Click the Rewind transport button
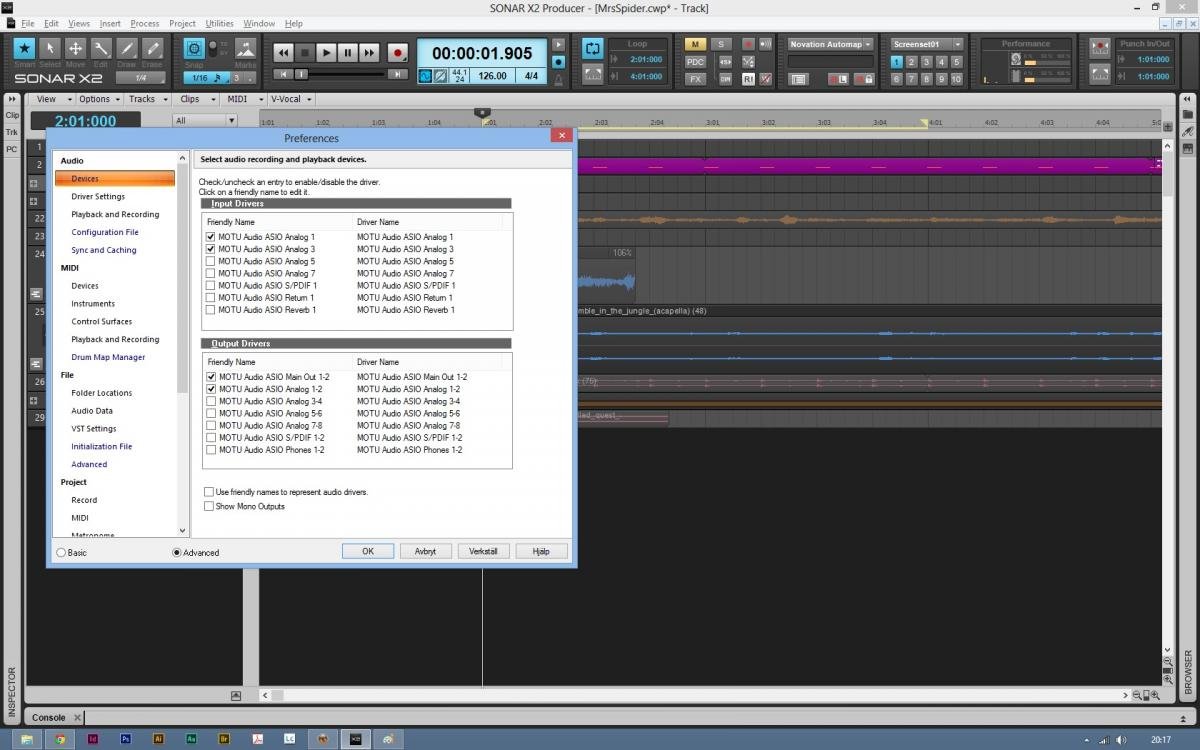The height and width of the screenshot is (750, 1200). (x=283, y=52)
